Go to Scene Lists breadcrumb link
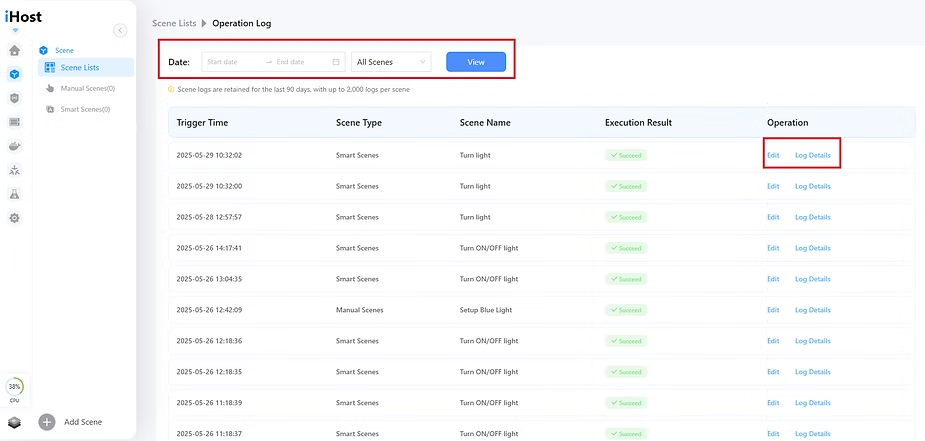The height and width of the screenshot is (441, 925). [x=175, y=23]
